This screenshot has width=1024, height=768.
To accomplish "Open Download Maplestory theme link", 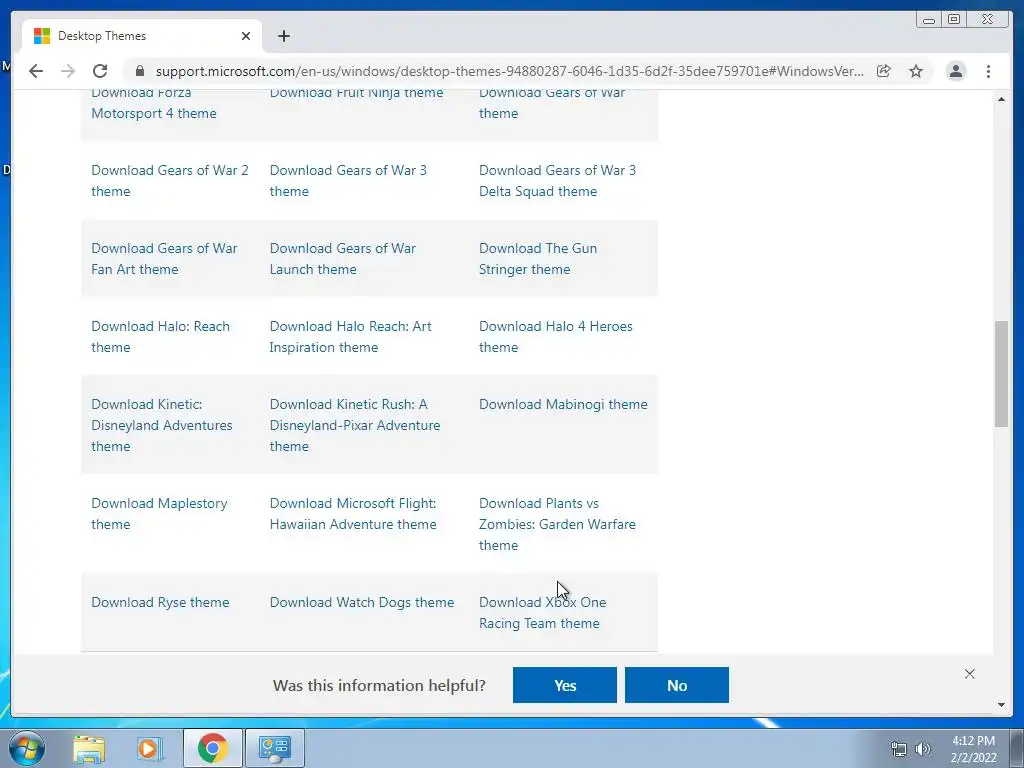I will coord(159,514).
